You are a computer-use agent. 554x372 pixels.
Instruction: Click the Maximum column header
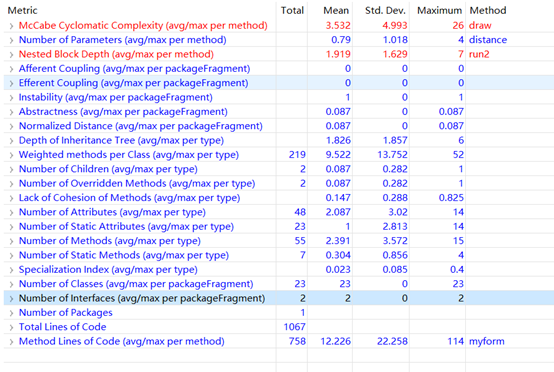pyautogui.click(x=440, y=10)
